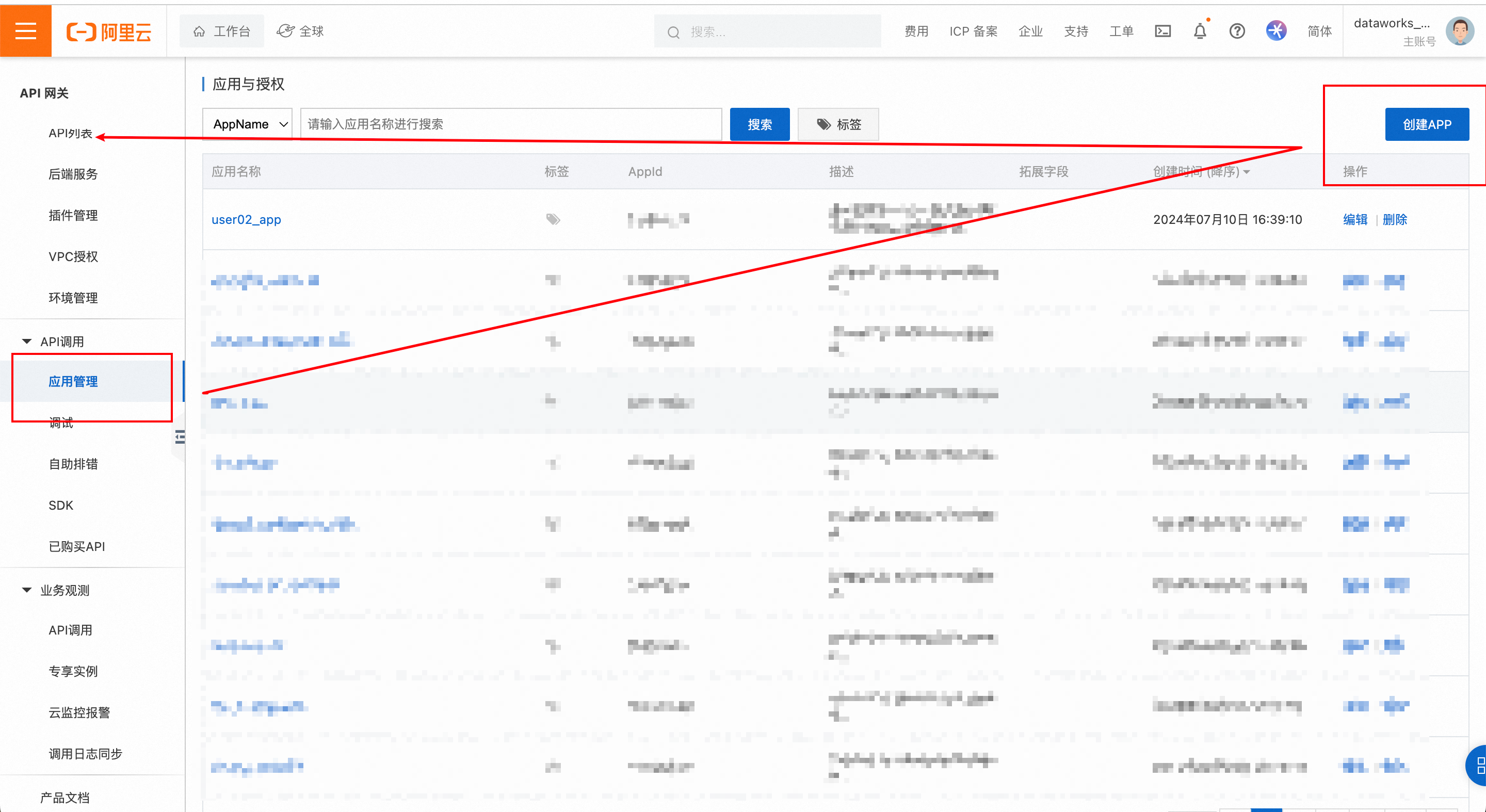The height and width of the screenshot is (812, 1486).
Task: Focus the top 搜索 search box
Action: coord(767,31)
